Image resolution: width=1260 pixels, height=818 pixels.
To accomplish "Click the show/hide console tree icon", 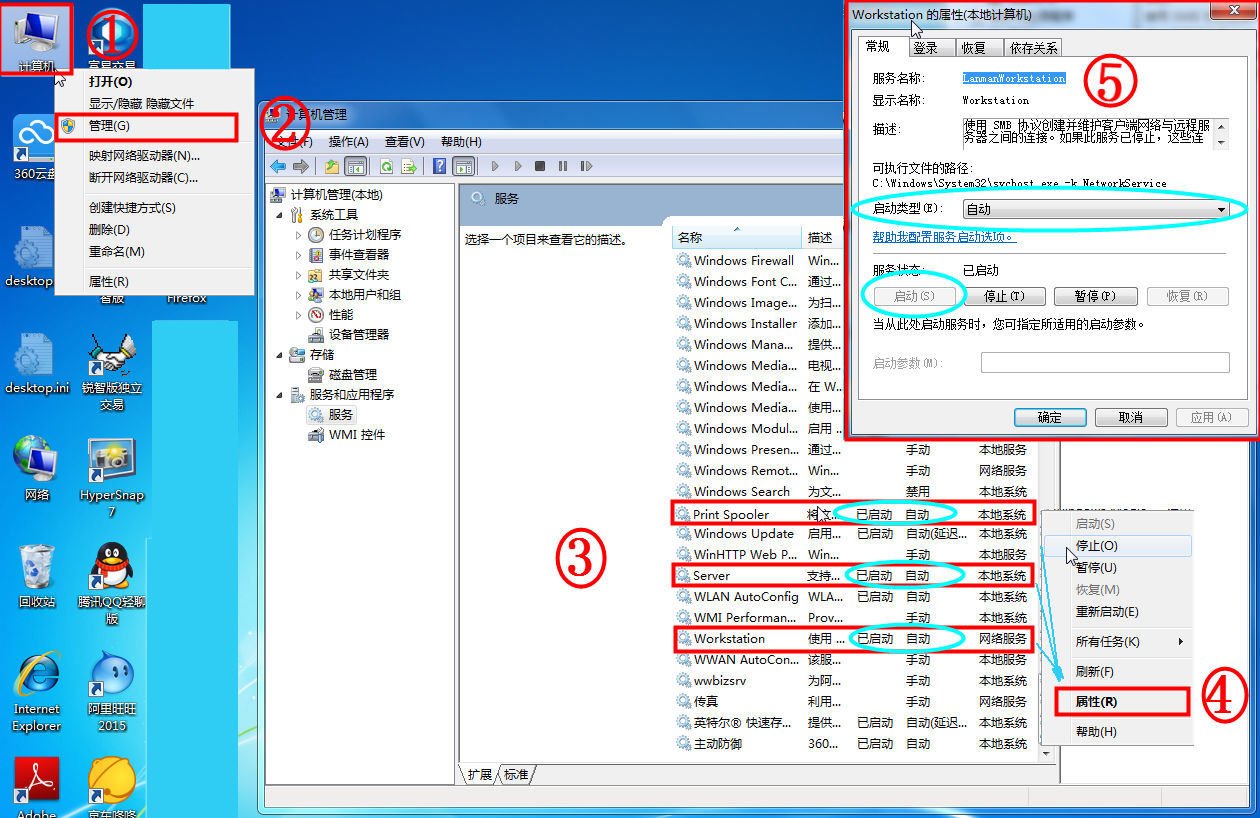I will [355, 167].
